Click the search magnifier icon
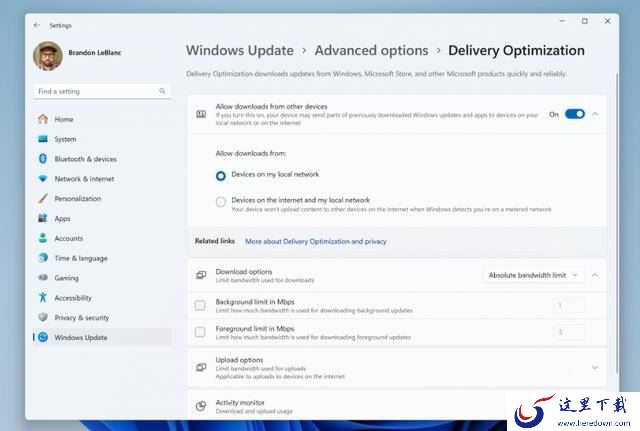The image size is (640, 431). click(x=162, y=91)
